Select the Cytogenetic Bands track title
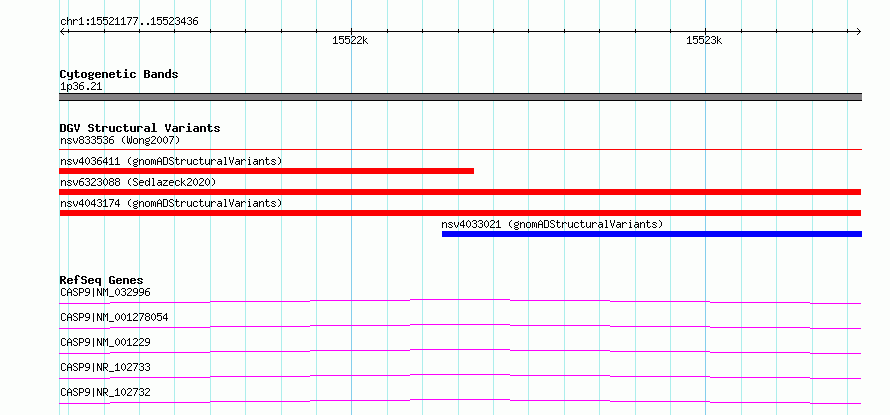890x415 pixels. point(119,74)
